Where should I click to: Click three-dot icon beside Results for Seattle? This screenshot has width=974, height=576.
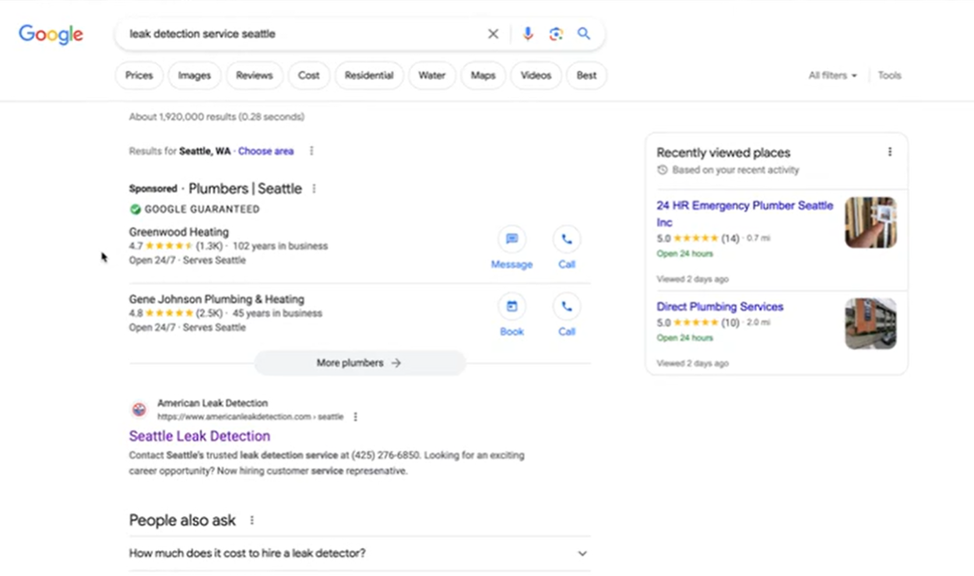(x=313, y=151)
